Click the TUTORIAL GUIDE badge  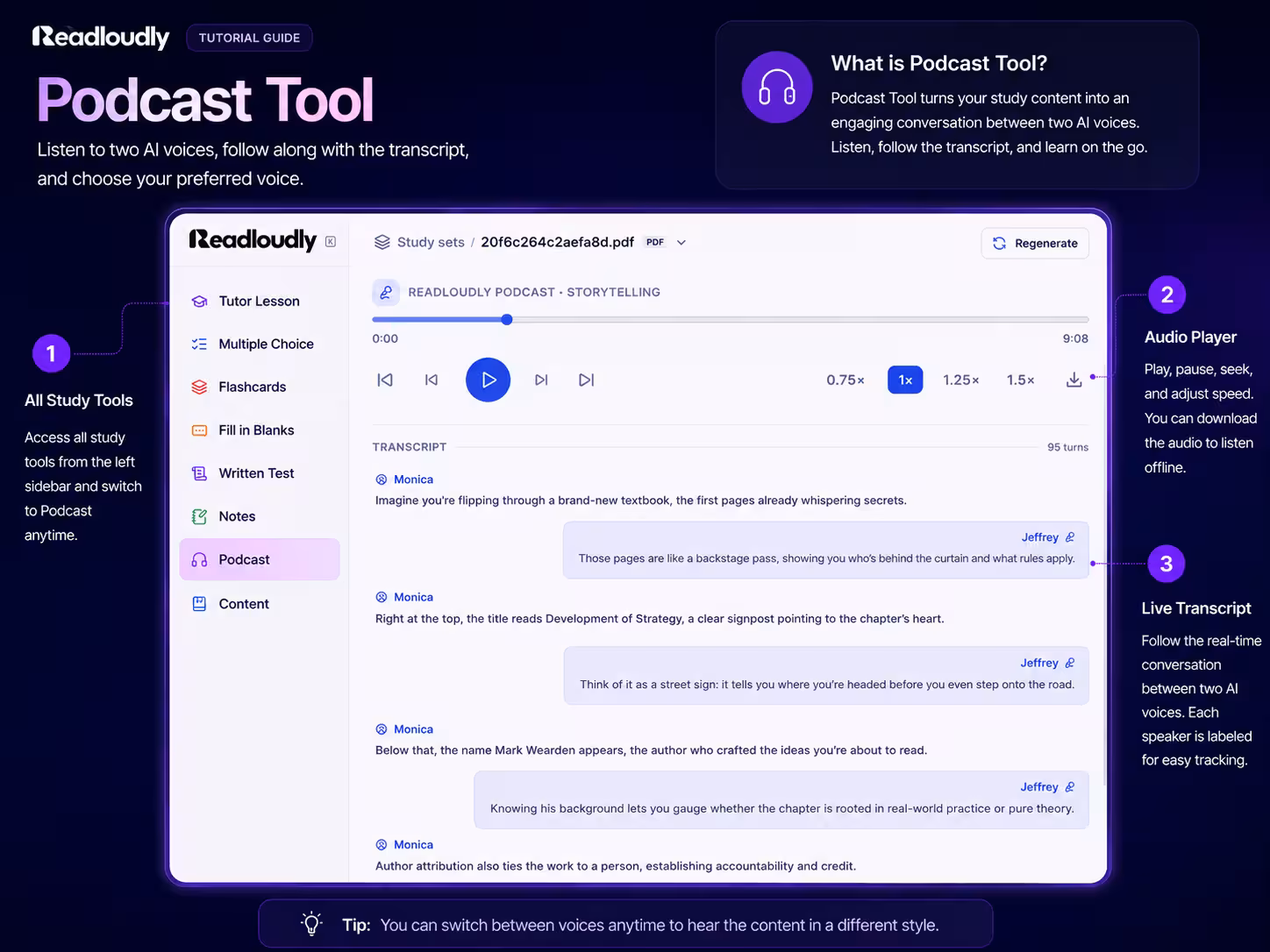[249, 38]
